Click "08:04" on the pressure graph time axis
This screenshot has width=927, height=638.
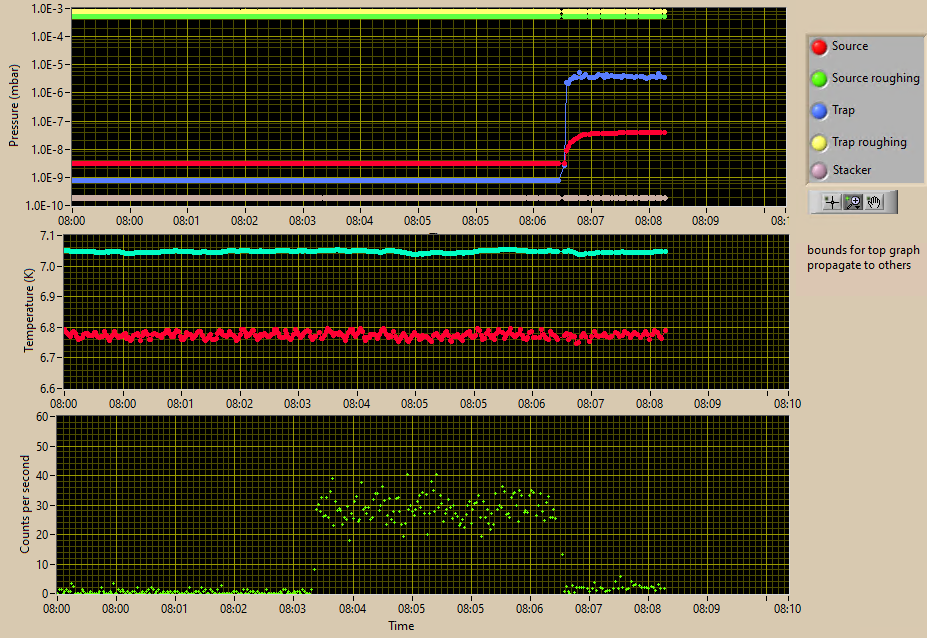coord(359,221)
